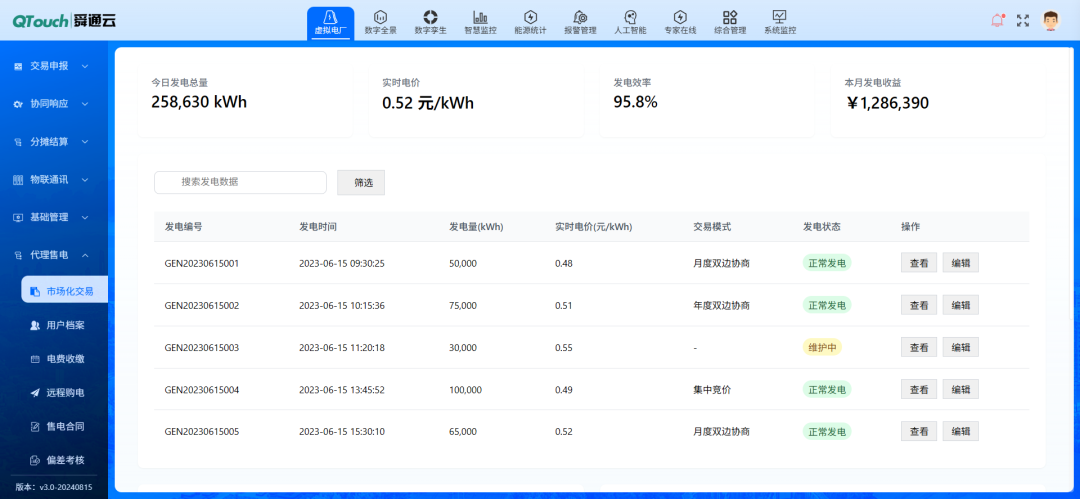Open 电费收缴 in the sidebar

point(65,359)
